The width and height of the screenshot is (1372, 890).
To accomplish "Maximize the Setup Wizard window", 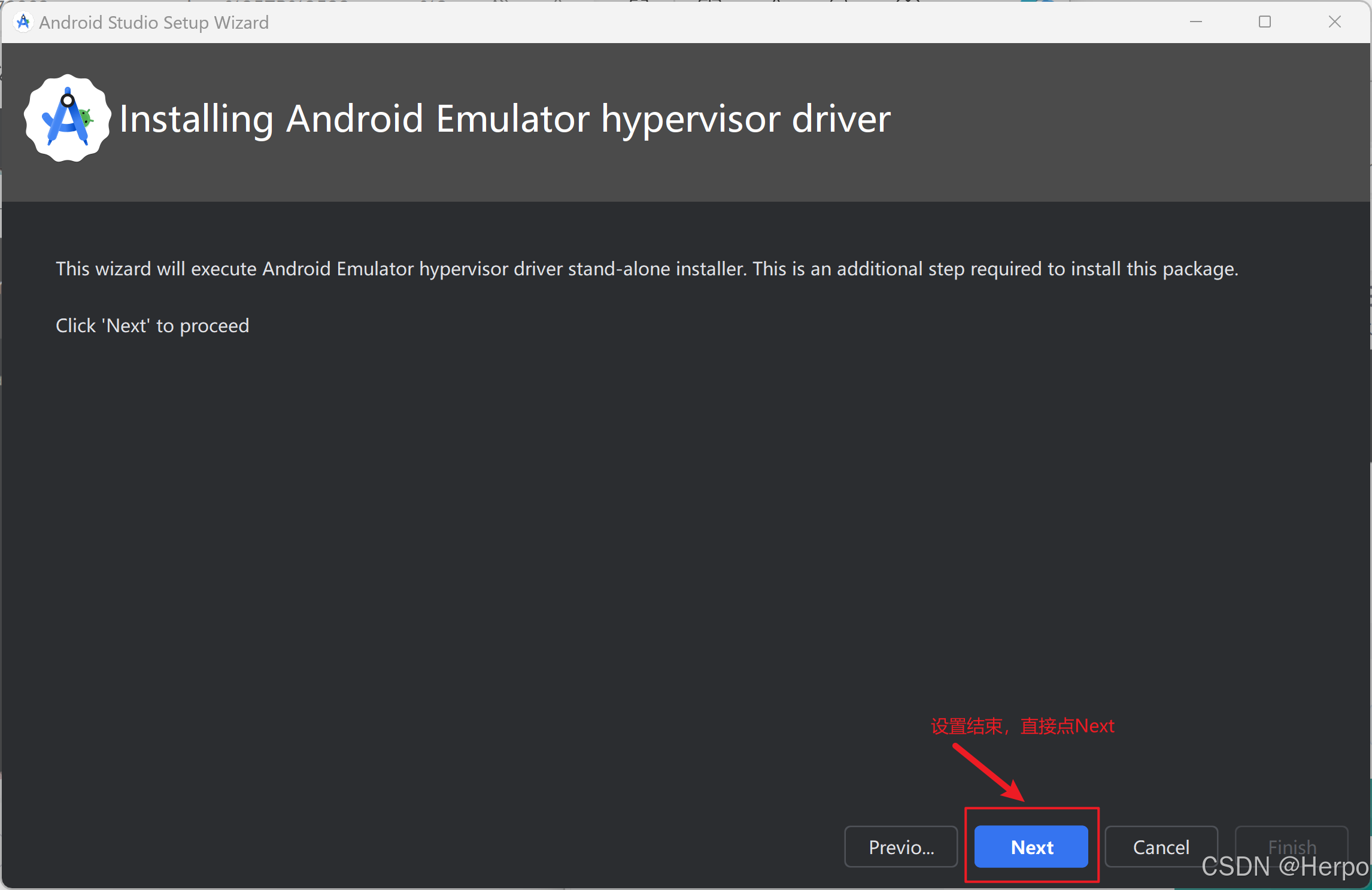I will pyautogui.click(x=1264, y=22).
